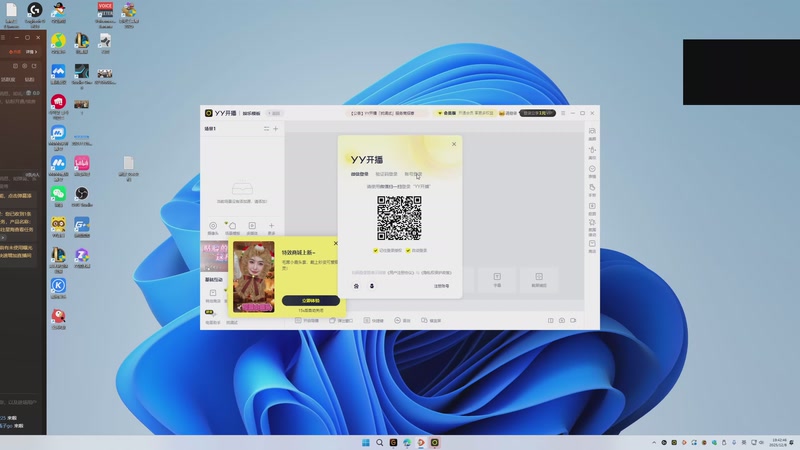Image resolution: width=800 pixels, height=450 pixels.
Task: Click the second icon in YY right sidebar
Action: pos(592,152)
